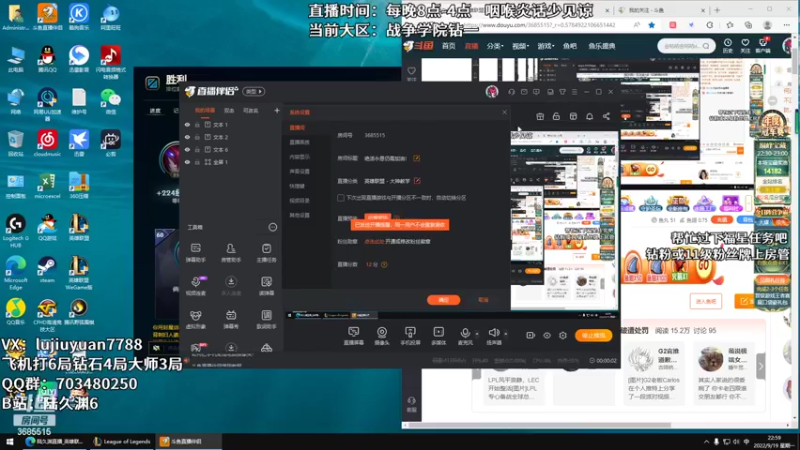The image size is (800, 450).
Task: Open the 视频 dropdown in Douyu navigation
Action: click(x=520, y=46)
